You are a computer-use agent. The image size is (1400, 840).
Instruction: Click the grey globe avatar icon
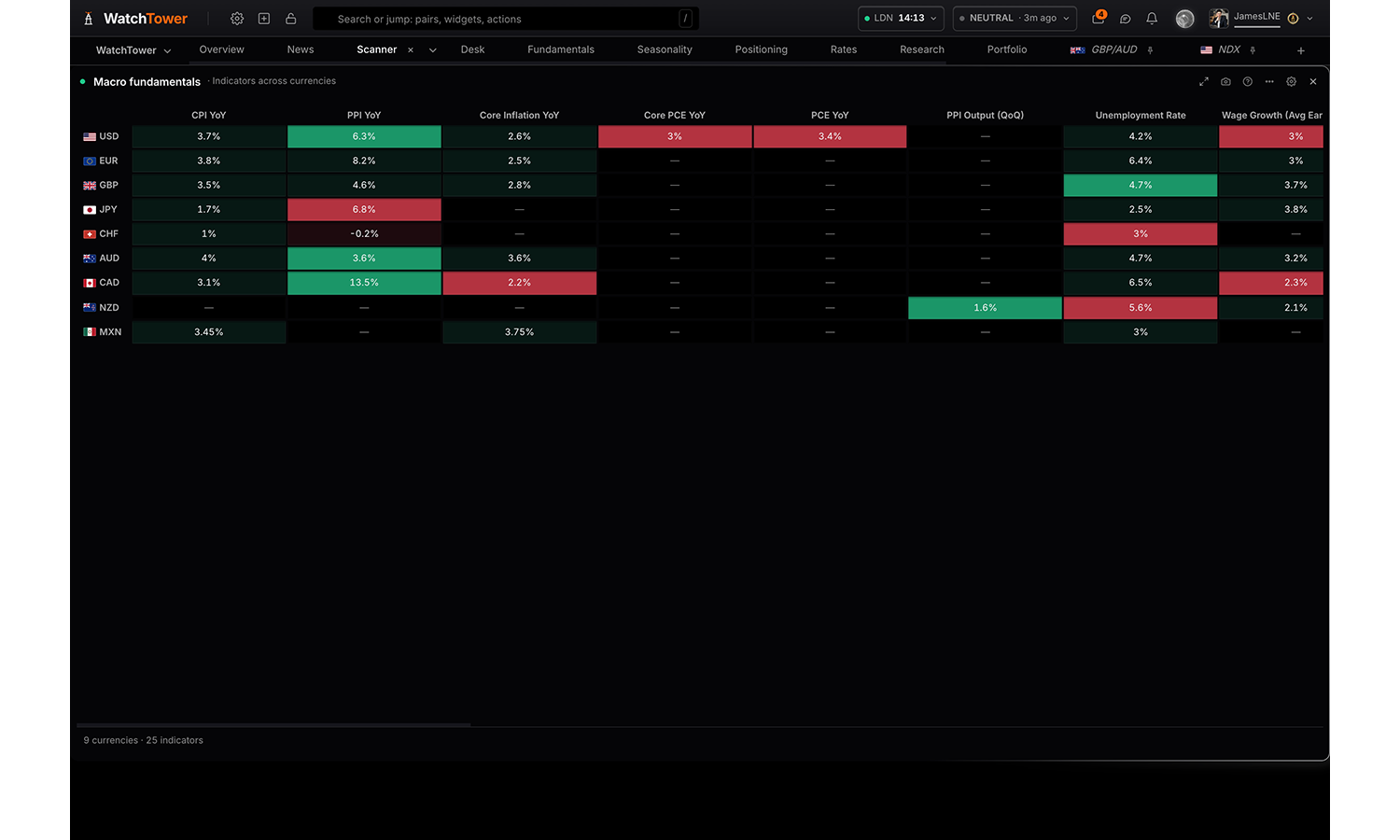(x=1185, y=19)
